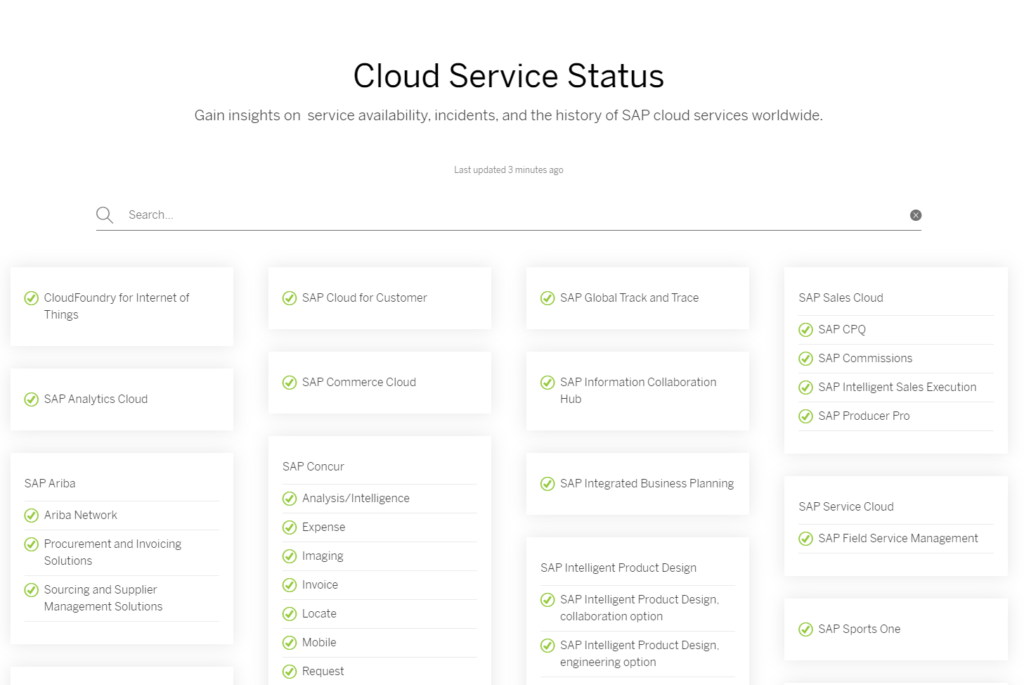This screenshot has width=1024, height=685.
Task: Select the Mobile entry under SAP Concur
Action: 319,642
